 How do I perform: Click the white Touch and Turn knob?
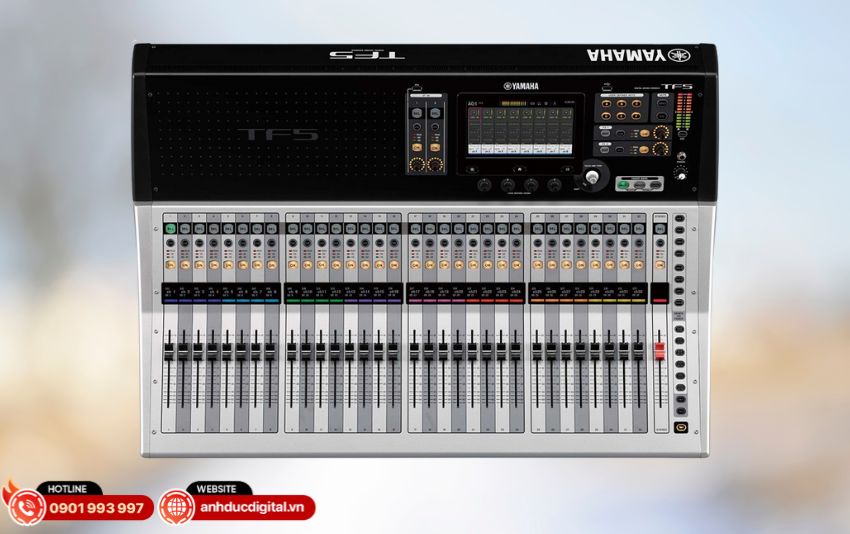click(593, 176)
